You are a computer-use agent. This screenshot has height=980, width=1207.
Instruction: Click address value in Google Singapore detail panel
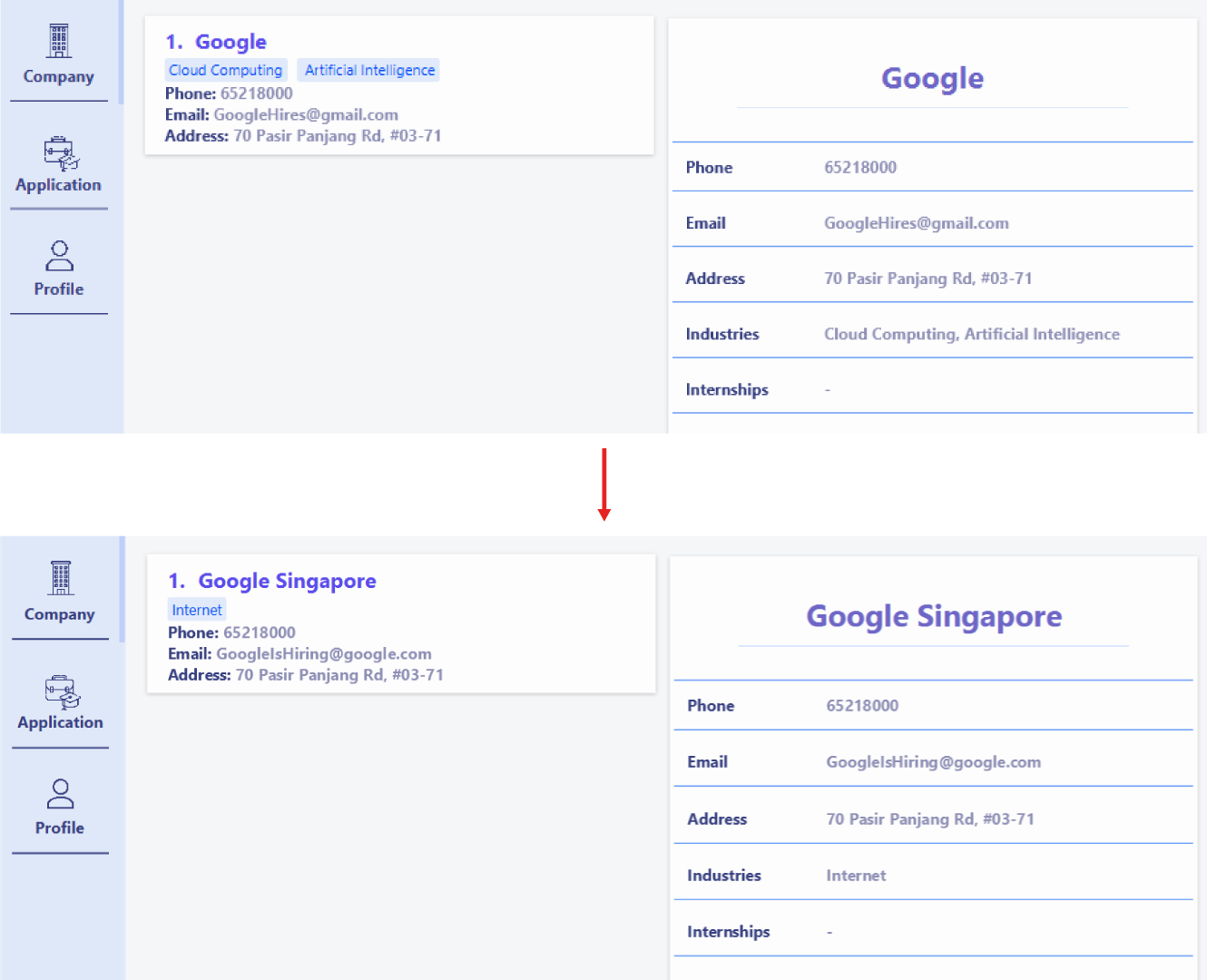pyautogui.click(x=930, y=819)
